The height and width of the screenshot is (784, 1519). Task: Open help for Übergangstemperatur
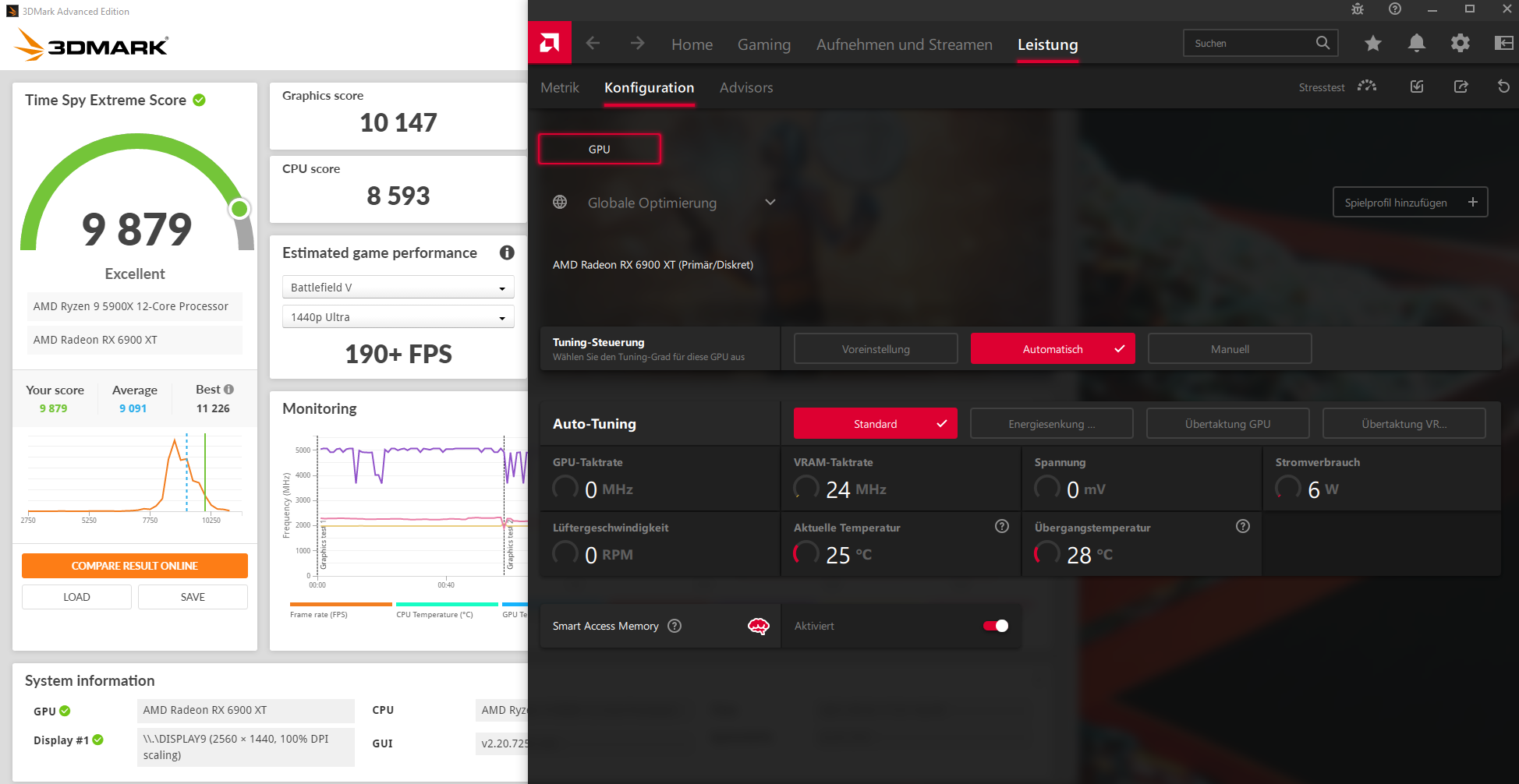pyautogui.click(x=1243, y=526)
